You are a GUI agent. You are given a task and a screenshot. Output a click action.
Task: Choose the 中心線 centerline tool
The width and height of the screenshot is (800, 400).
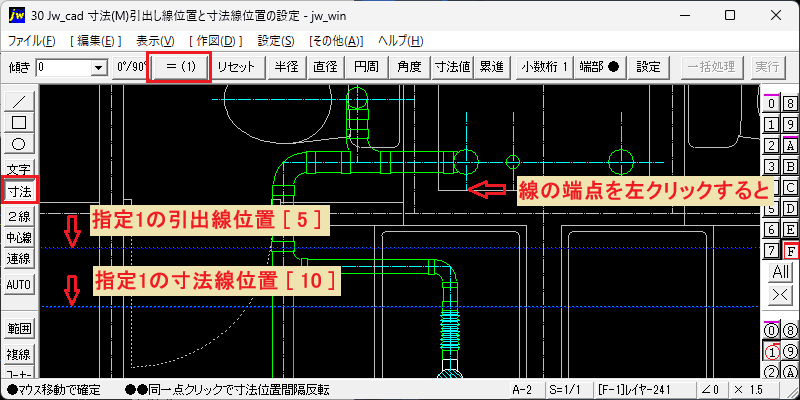[x=19, y=238]
